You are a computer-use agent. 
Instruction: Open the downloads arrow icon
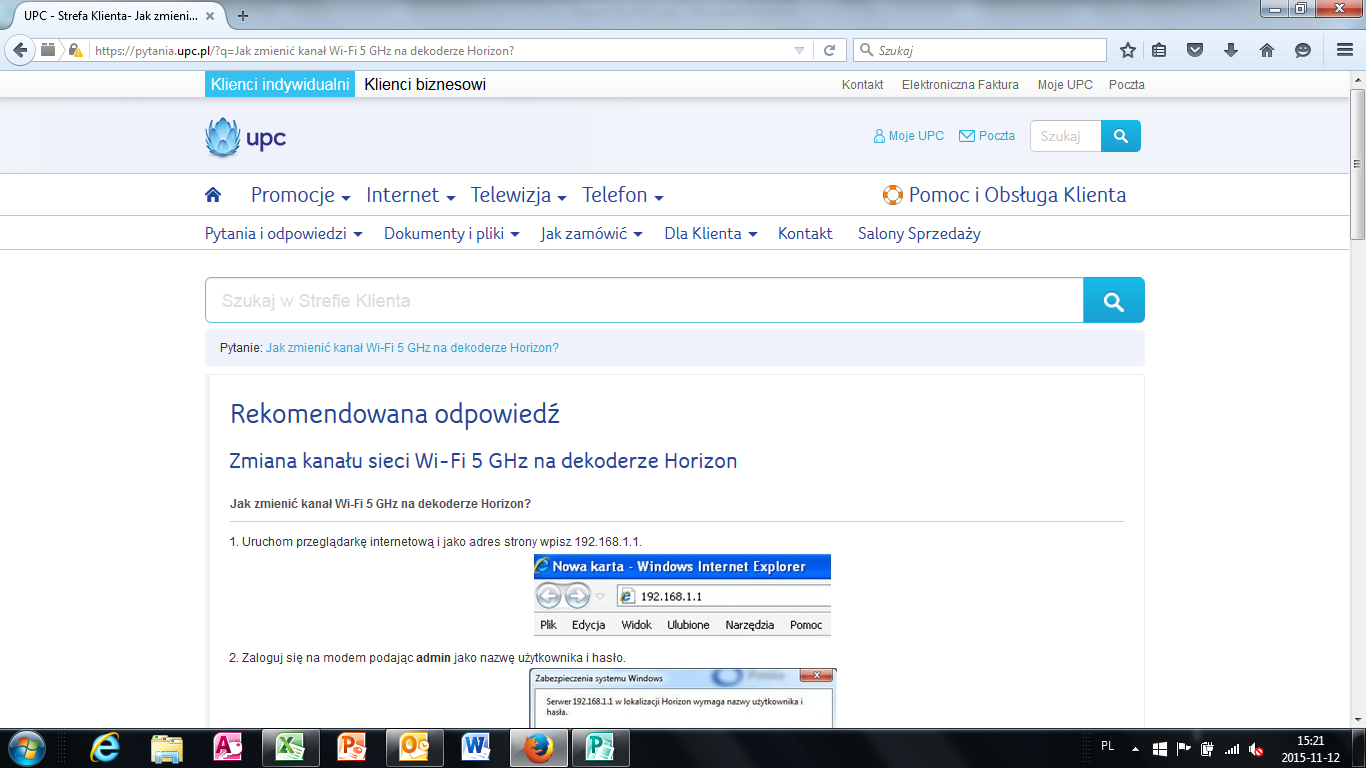click(1230, 50)
